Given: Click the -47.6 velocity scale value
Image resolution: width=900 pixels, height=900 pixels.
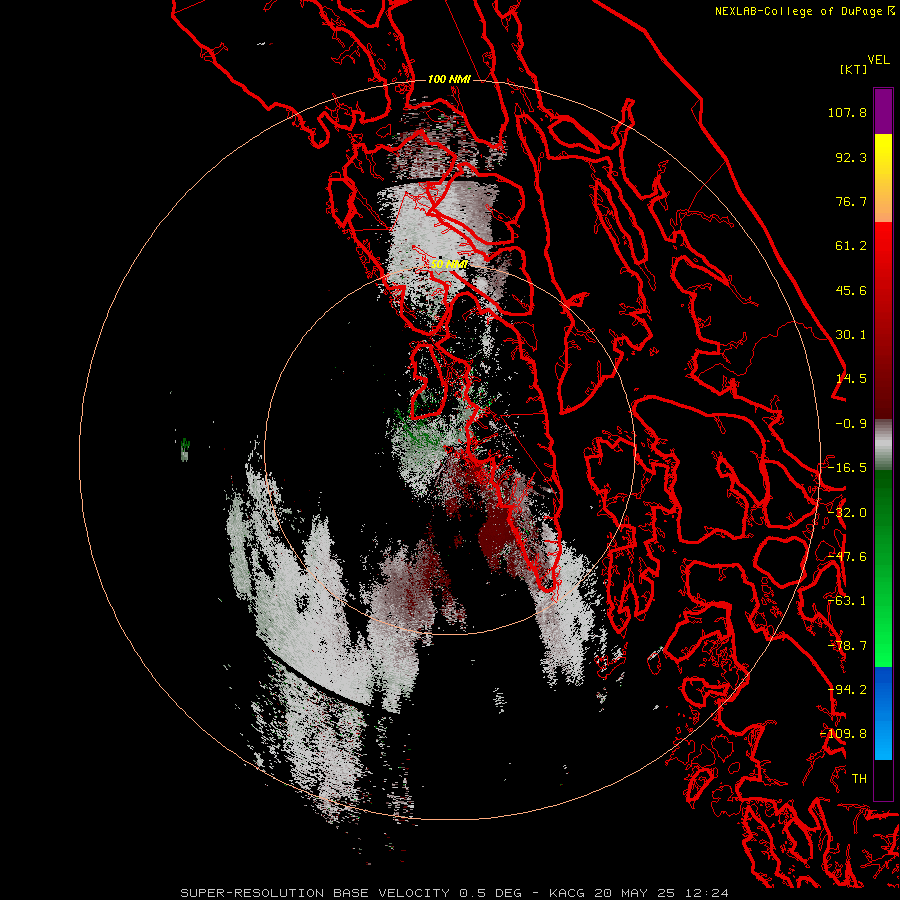Looking at the screenshot, I should (x=847, y=557).
